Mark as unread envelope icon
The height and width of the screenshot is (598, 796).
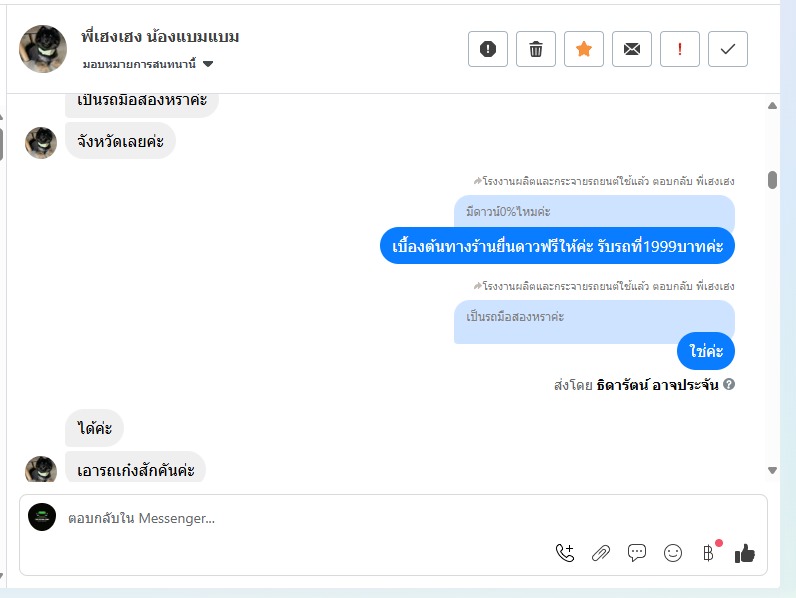click(632, 49)
